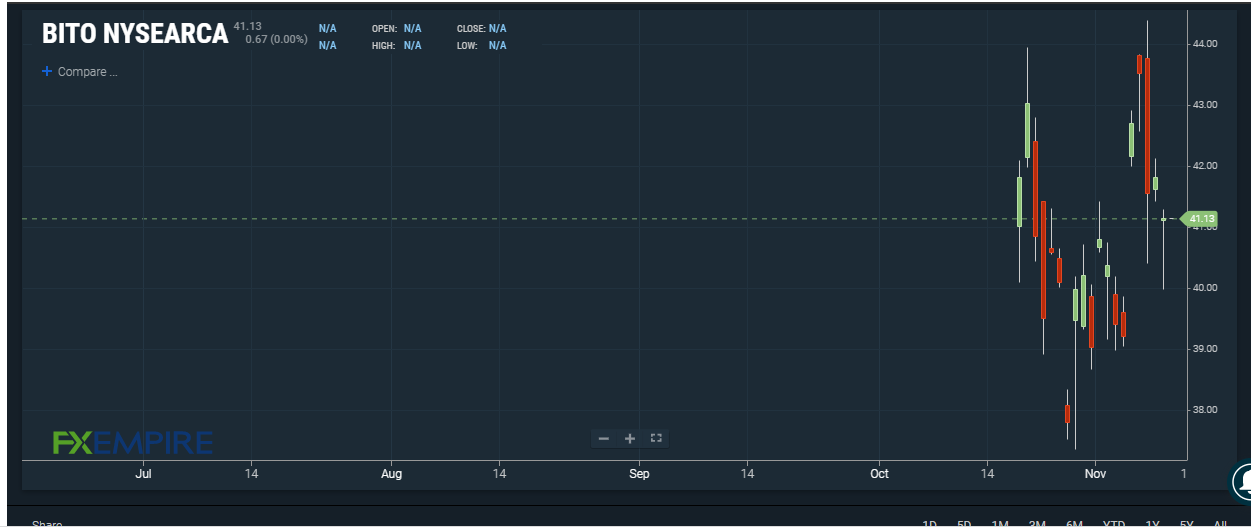Image resolution: width=1251 pixels, height=531 pixels.
Task: Select the 6M time range tab
Action: click(x=1075, y=525)
